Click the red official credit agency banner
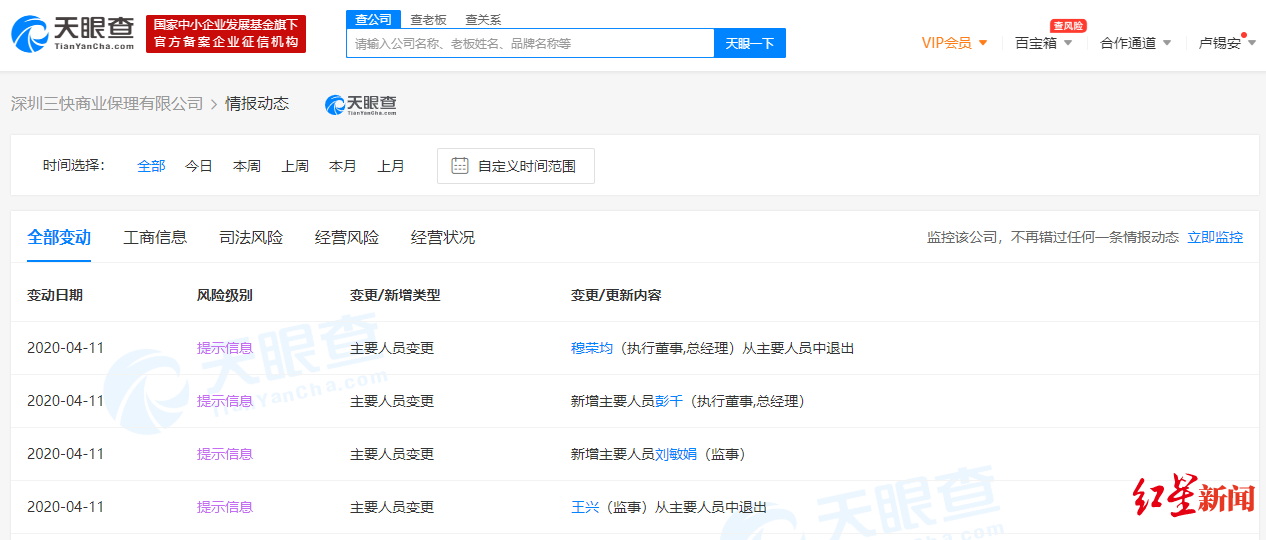This screenshot has width=1266, height=540. click(226, 34)
